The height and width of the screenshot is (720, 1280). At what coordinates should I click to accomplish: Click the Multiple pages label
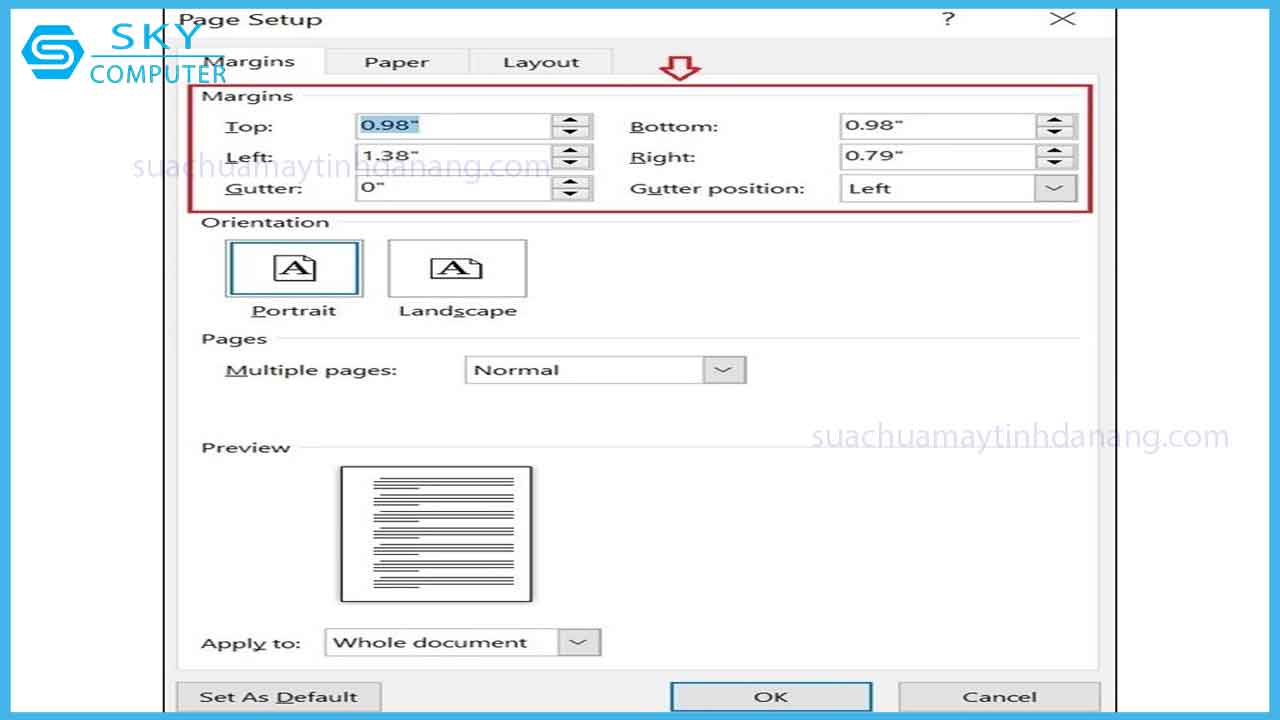(311, 370)
